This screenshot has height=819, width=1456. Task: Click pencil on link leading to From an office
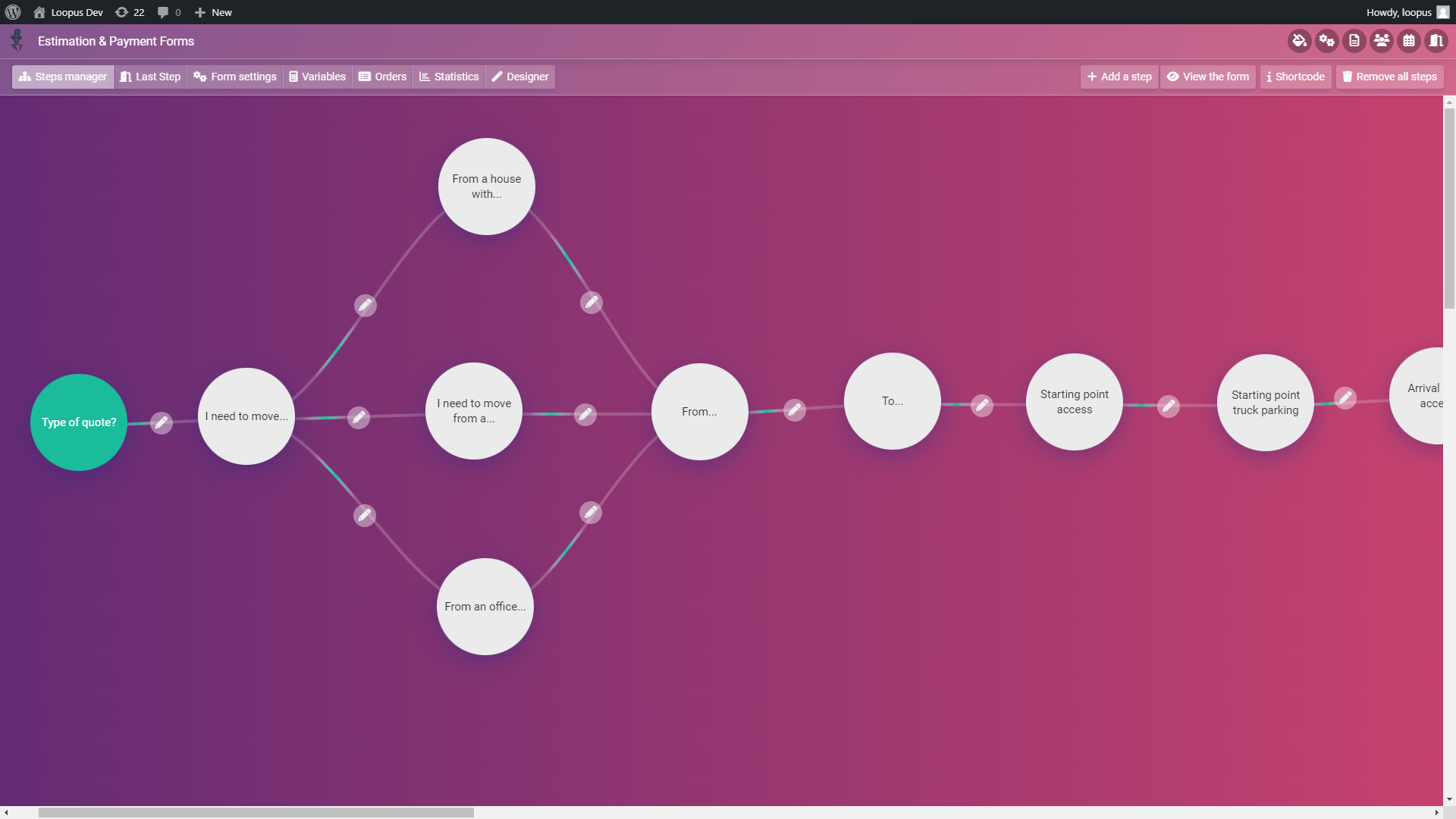pyautogui.click(x=364, y=516)
